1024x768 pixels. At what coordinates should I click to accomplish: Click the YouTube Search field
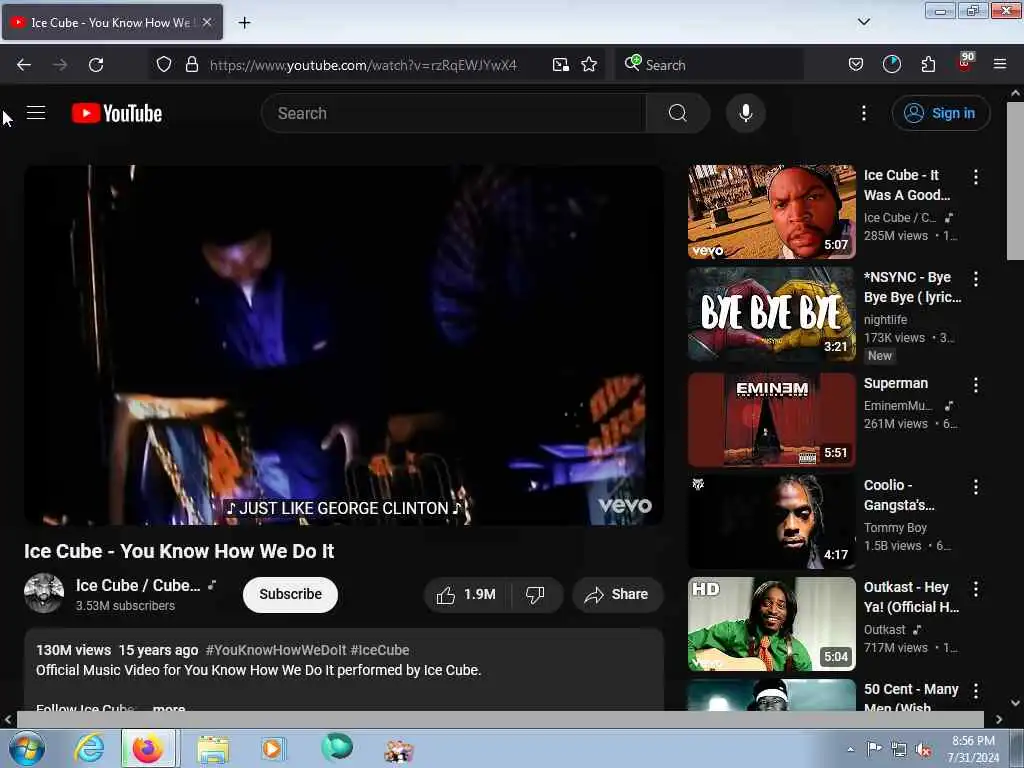453,113
